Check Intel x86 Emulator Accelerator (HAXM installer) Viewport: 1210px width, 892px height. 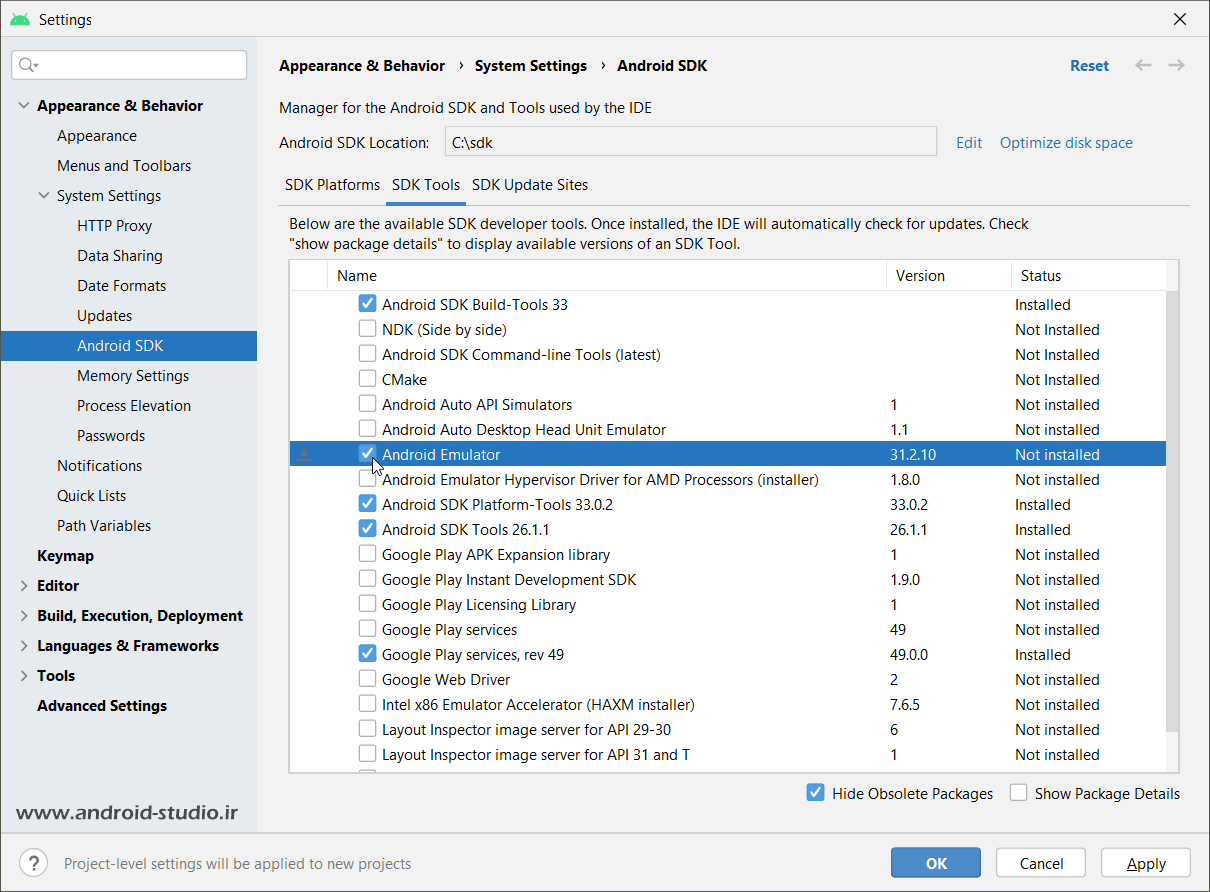coord(367,704)
